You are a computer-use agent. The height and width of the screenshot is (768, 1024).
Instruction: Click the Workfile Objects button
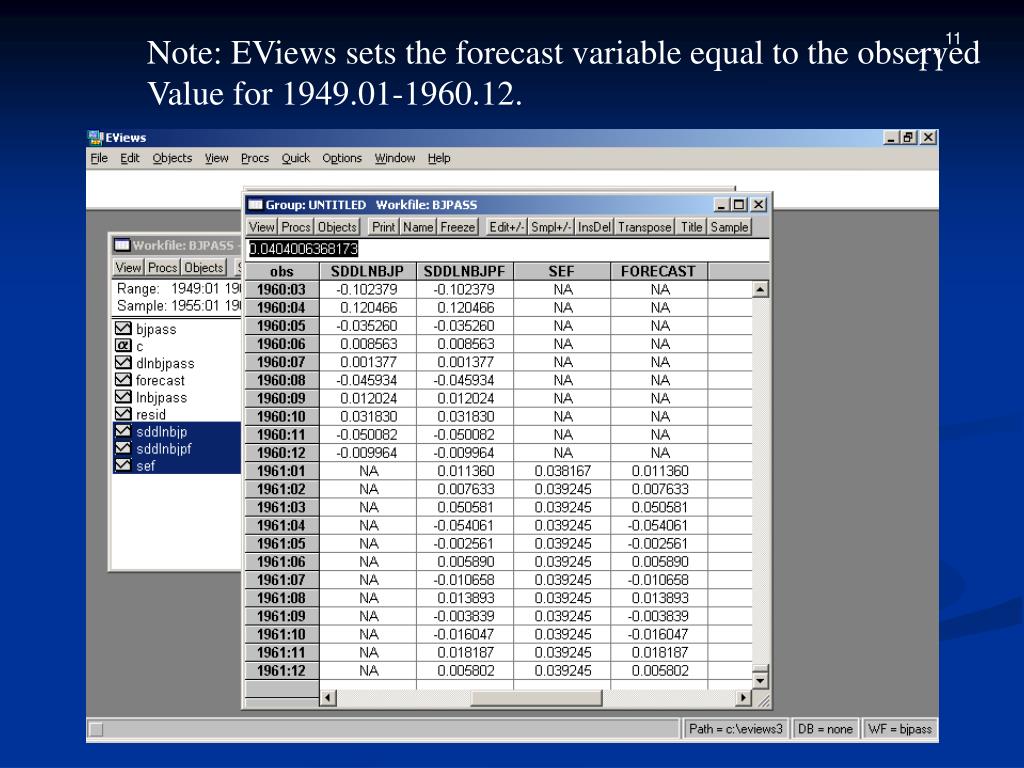tap(203, 267)
